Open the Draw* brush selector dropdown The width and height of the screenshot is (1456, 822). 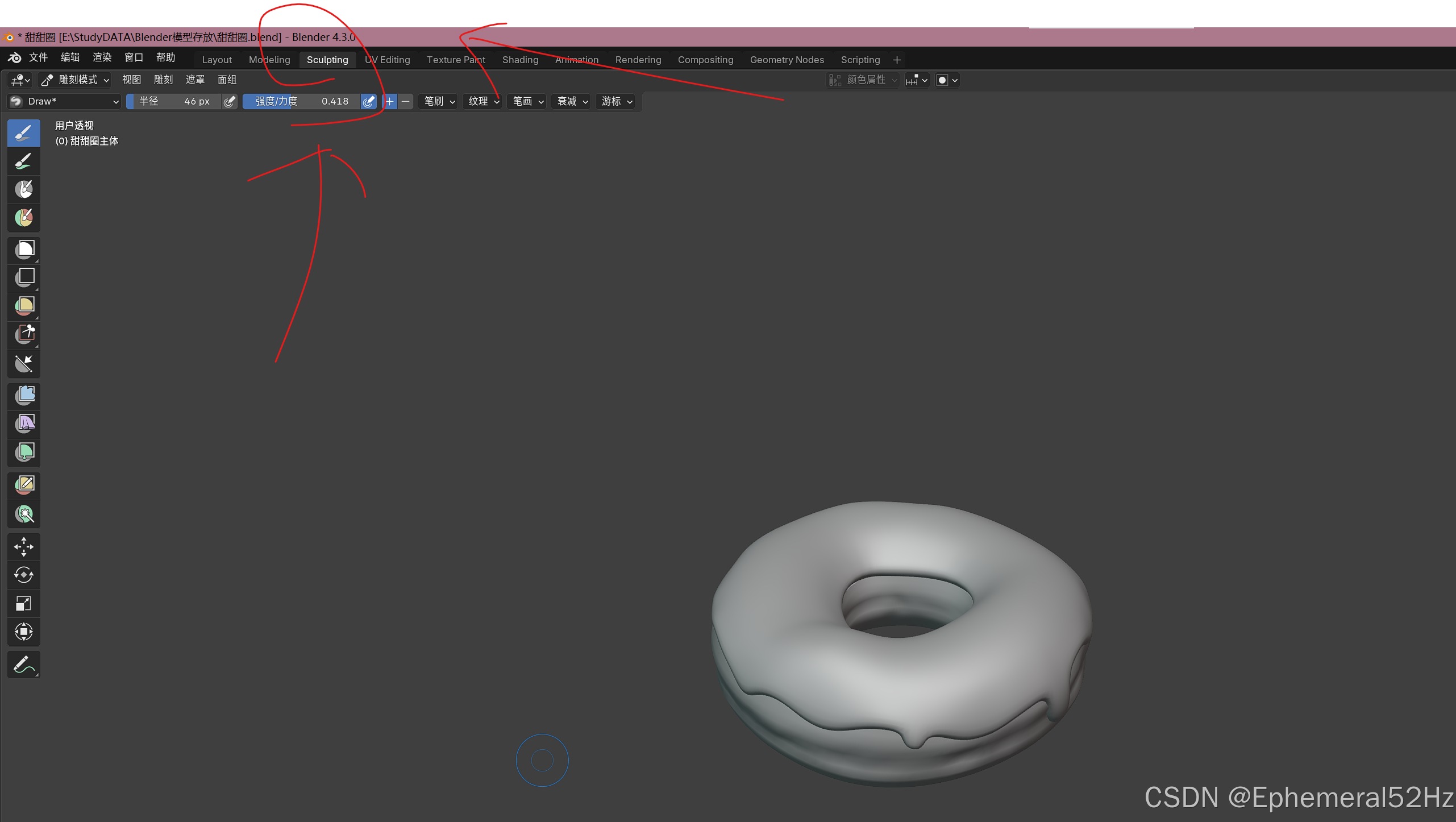click(63, 101)
